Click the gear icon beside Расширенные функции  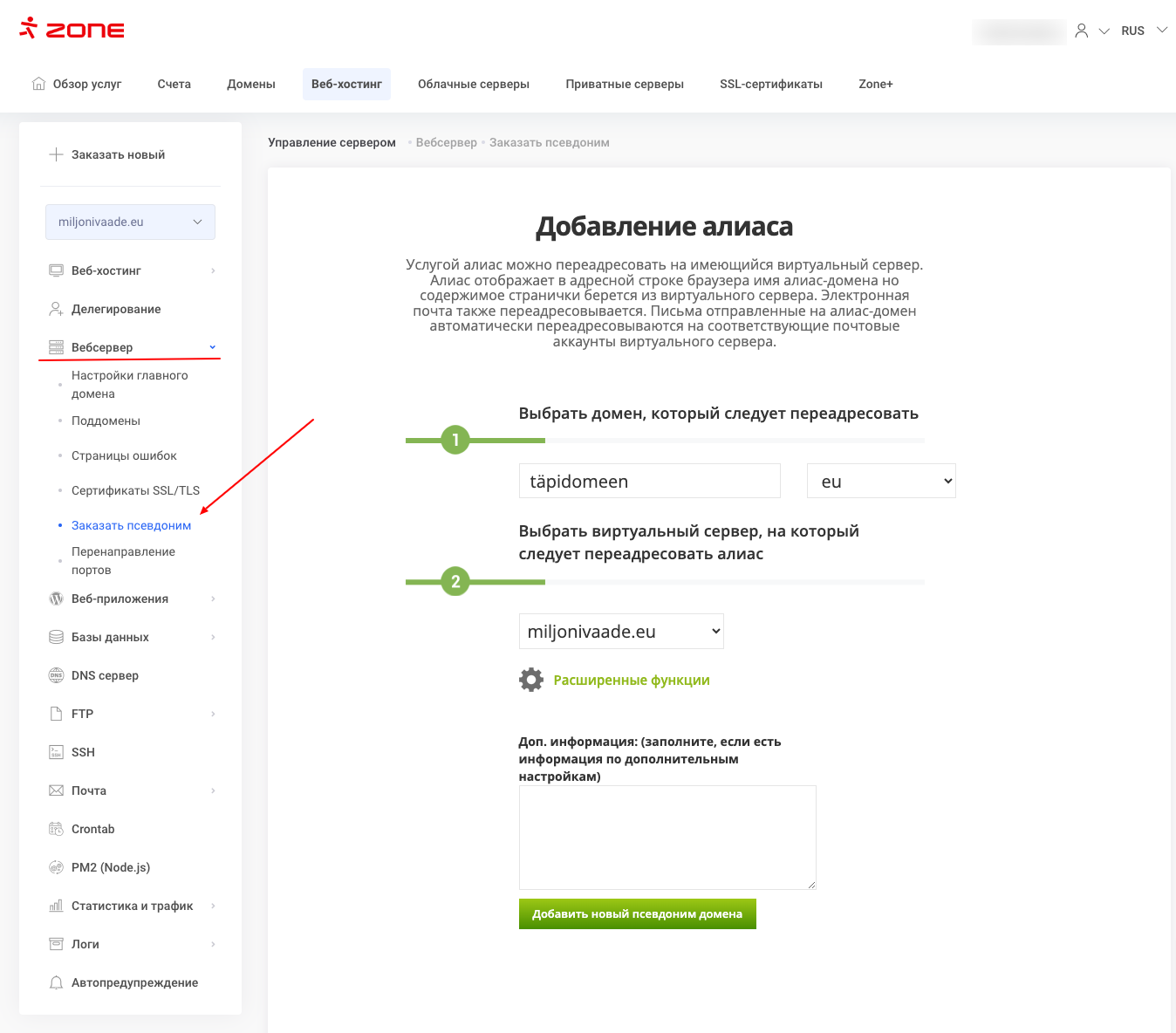tap(531, 680)
